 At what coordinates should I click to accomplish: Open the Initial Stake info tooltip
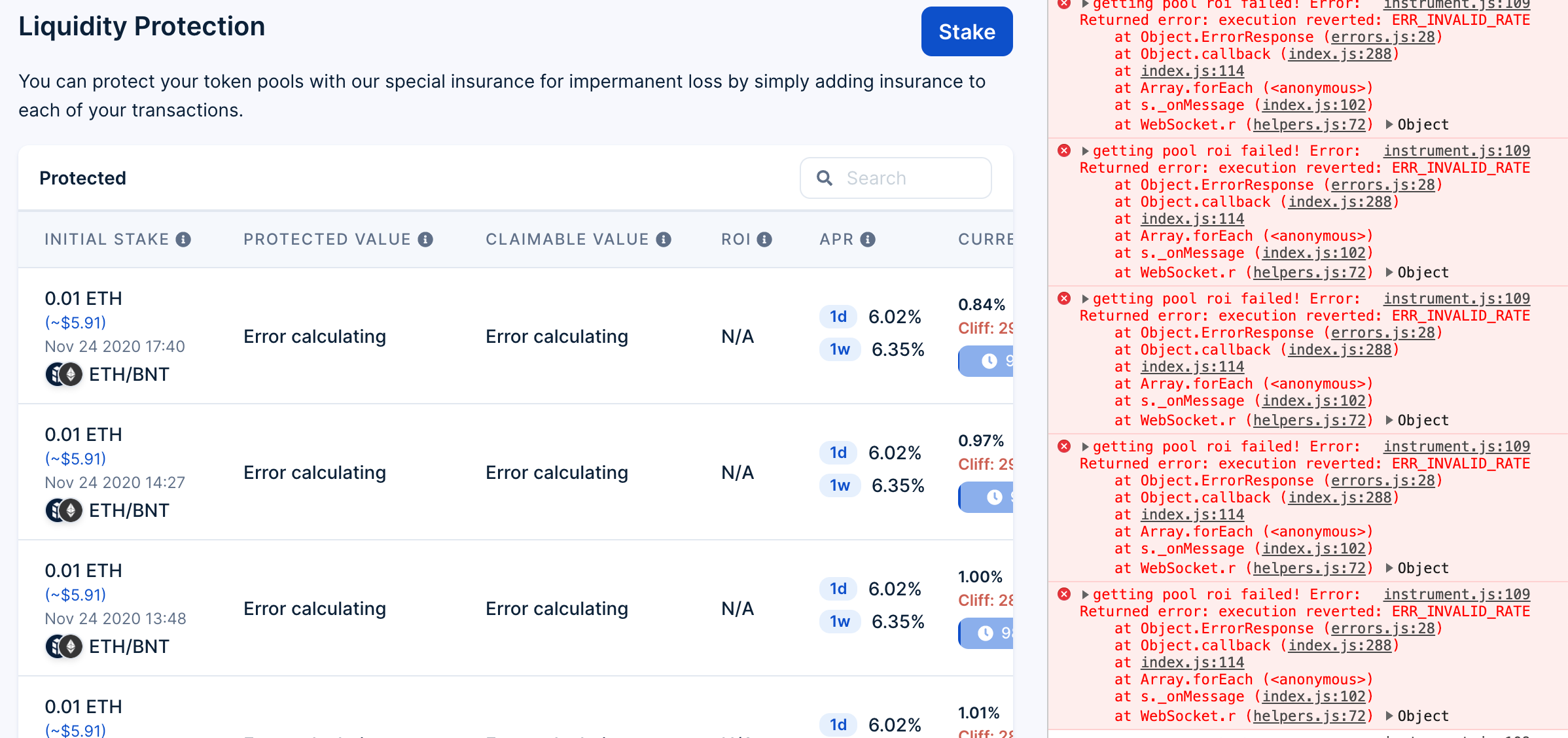coord(184,239)
